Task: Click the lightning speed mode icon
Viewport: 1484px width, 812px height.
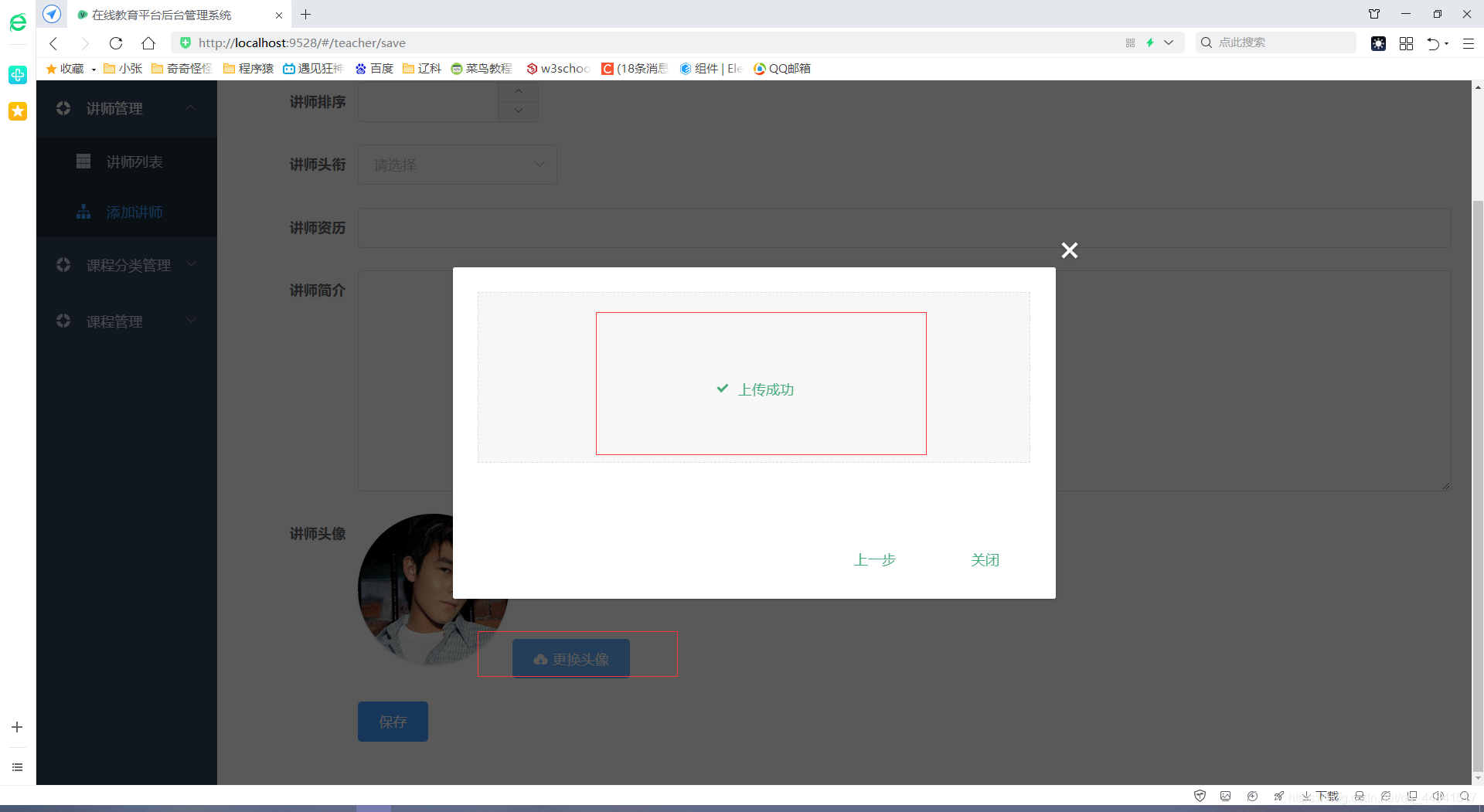Action: click(x=1150, y=43)
